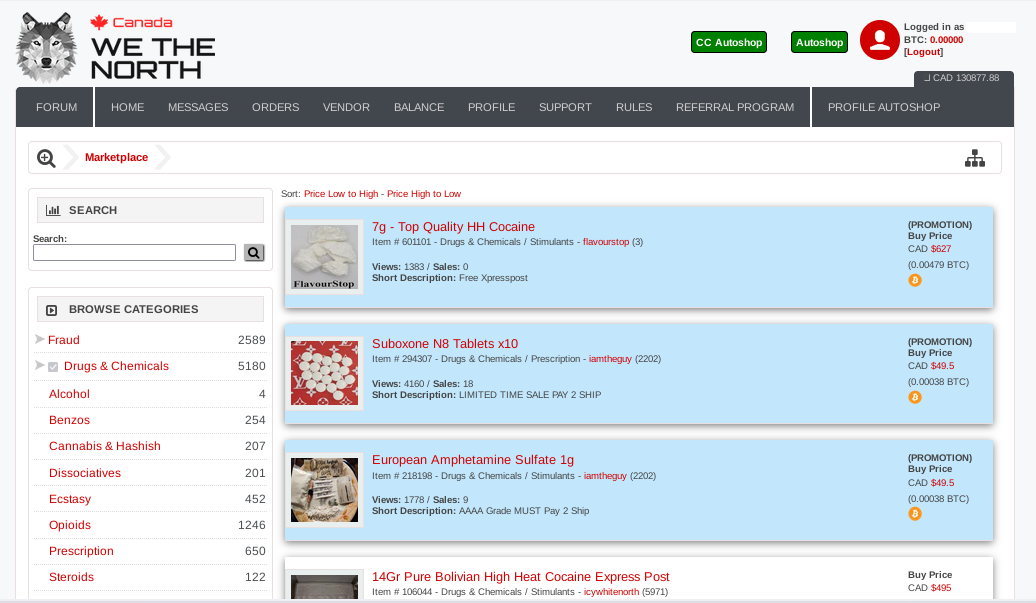1036x603 pixels.
Task: Open the Alcohol subcategory
Action: click(69, 394)
